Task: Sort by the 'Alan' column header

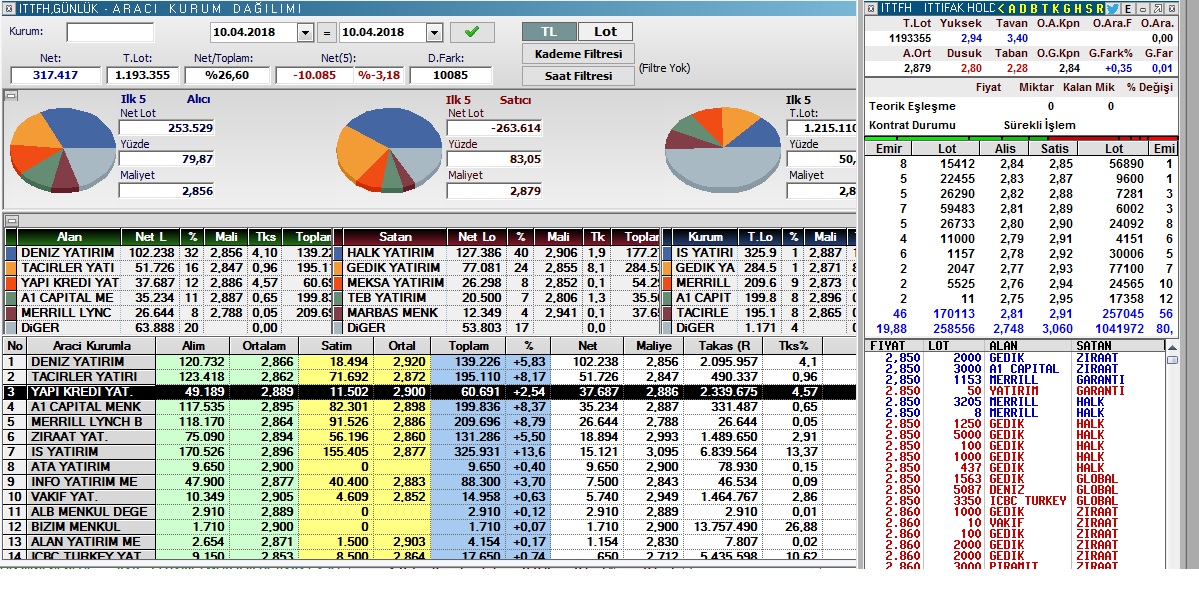Action: click(x=69, y=237)
